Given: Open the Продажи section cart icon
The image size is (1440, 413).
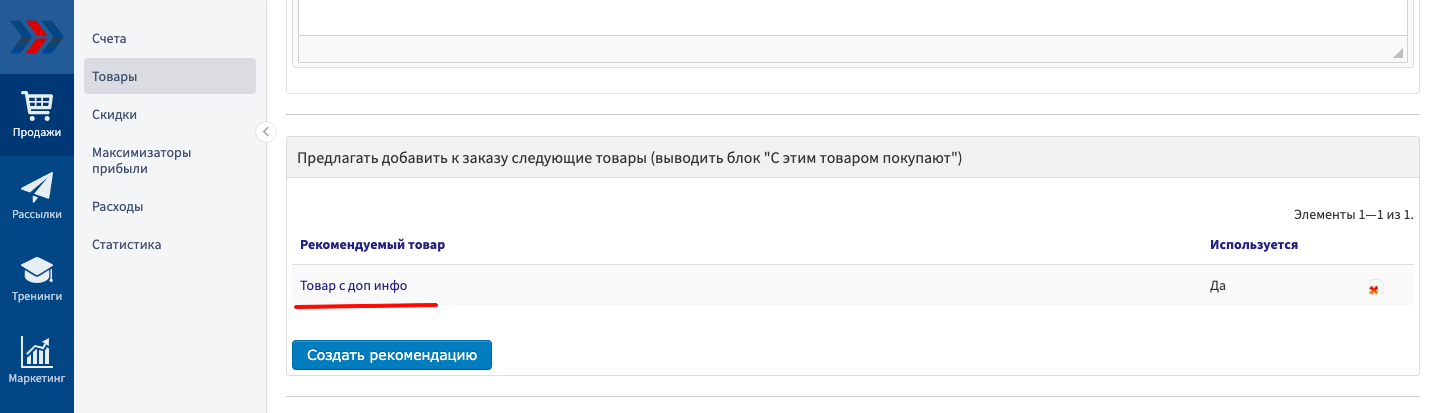Looking at the screenshot, I should click(x=37, y=105).
